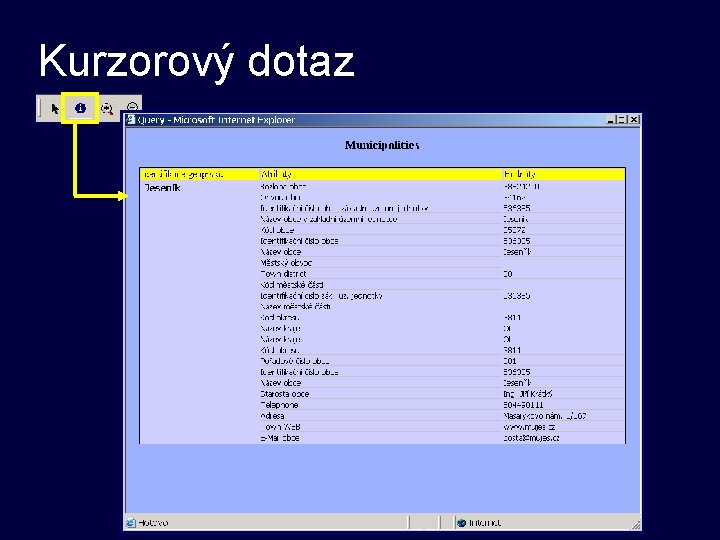Click the Starosta obce attribute

[284, 394]
